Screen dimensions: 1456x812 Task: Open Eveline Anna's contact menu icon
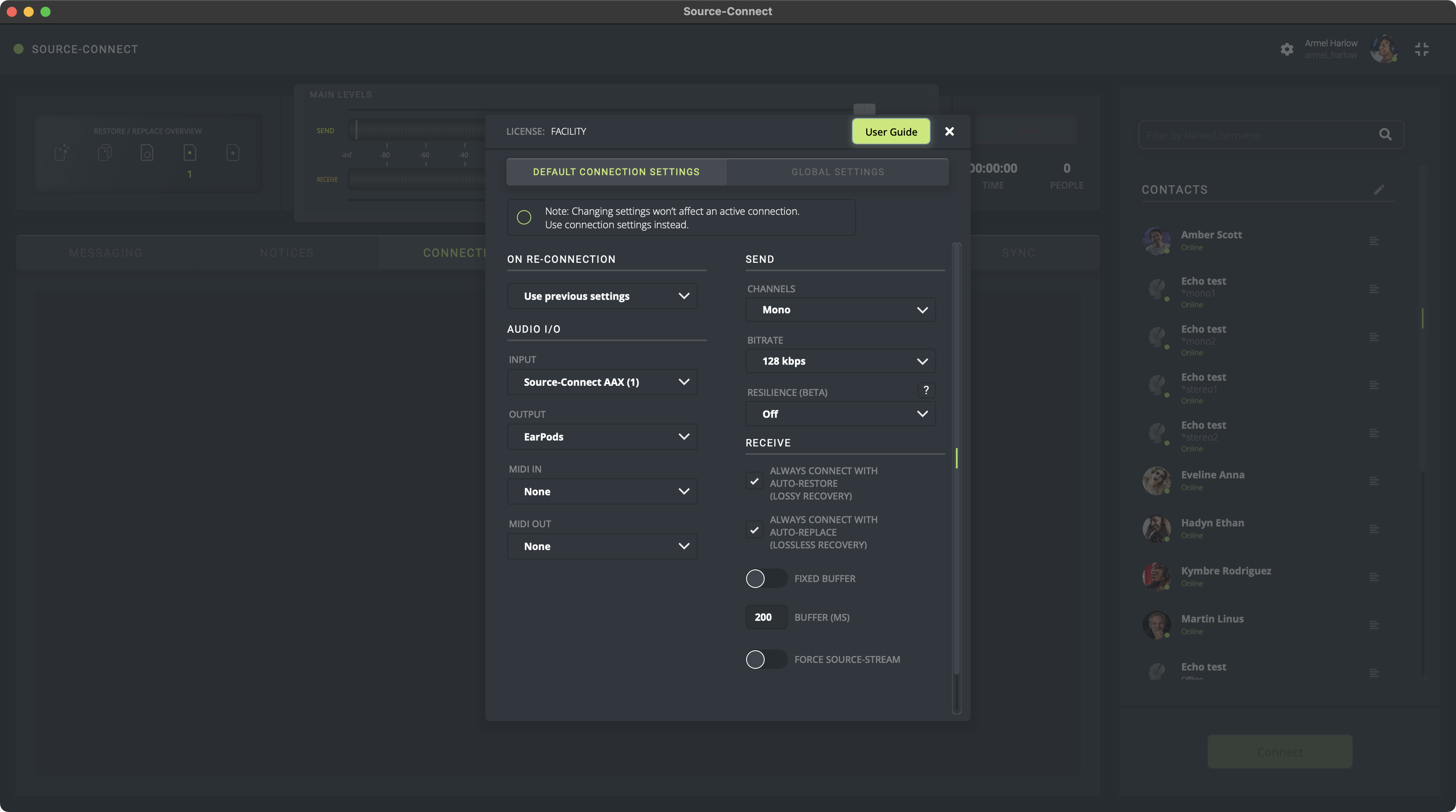(1374, 481)
